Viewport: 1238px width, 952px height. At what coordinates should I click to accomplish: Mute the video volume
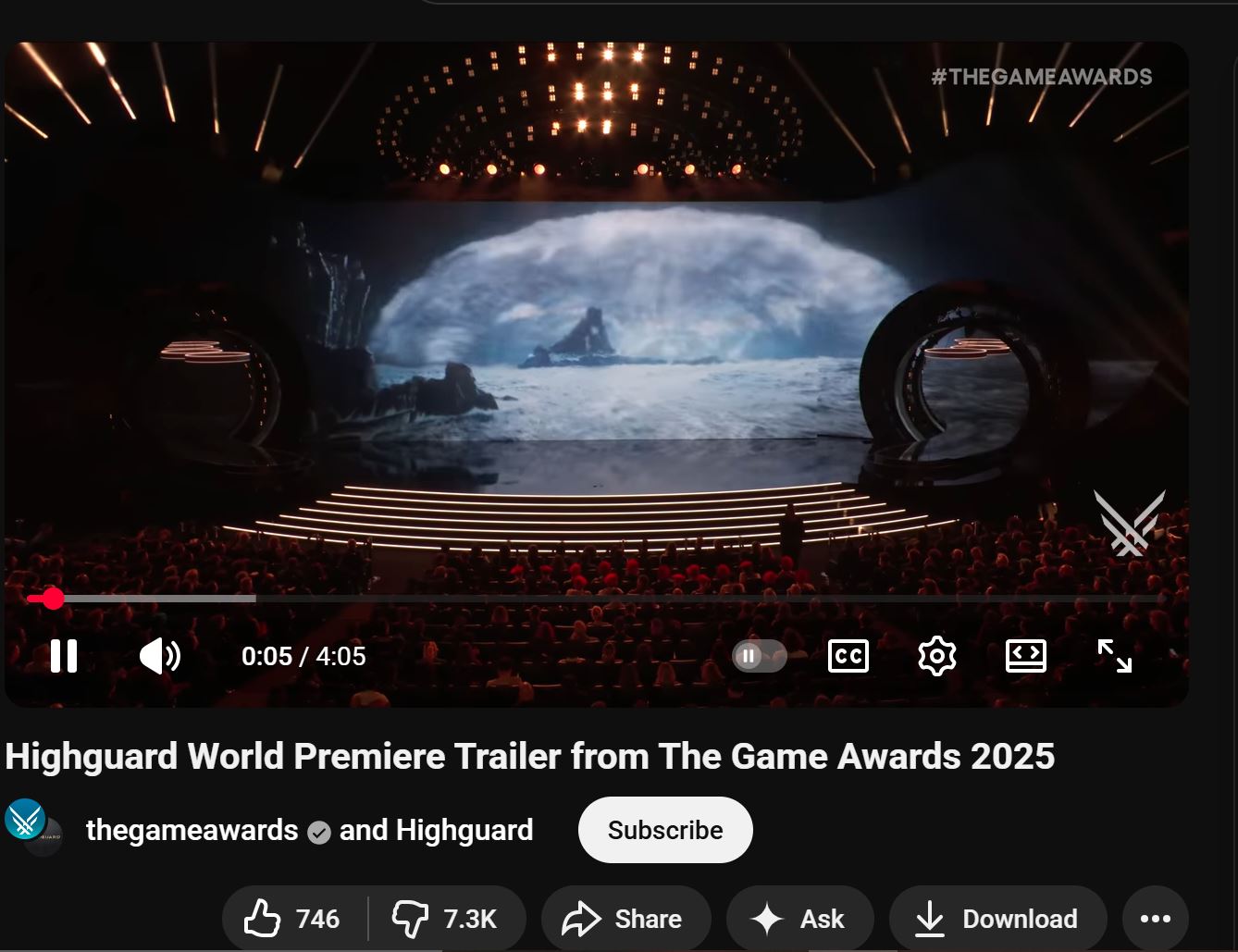pos(159,656)
